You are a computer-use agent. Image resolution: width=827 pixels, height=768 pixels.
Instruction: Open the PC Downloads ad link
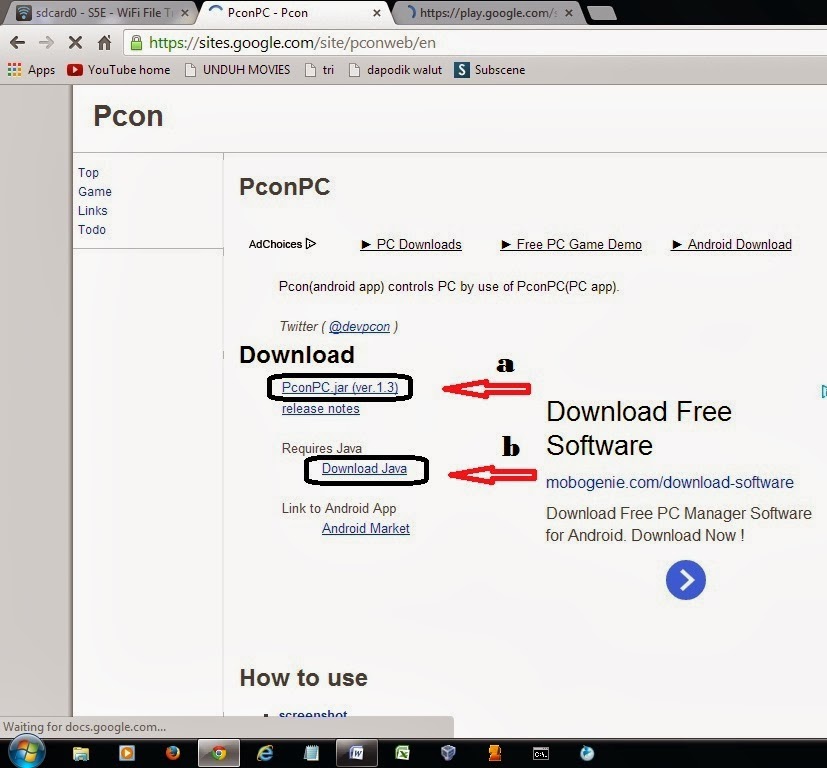[x=411, y=244]
